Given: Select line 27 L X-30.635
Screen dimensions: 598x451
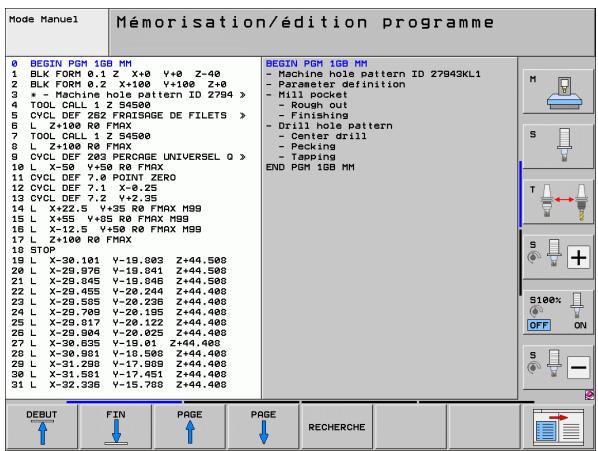Looking at the screenshot, I should 116,343.
